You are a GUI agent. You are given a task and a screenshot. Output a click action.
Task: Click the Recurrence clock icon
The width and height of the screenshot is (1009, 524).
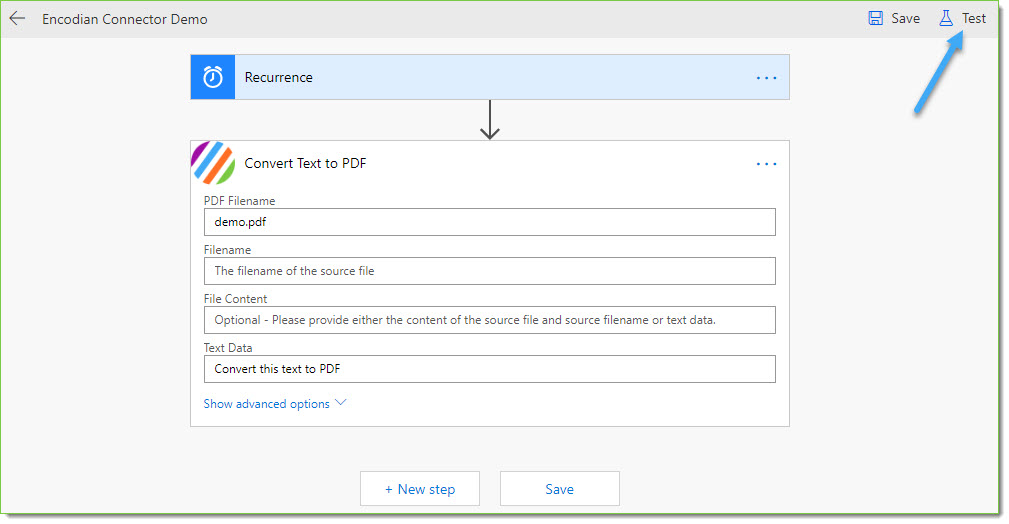coord(213,77)
